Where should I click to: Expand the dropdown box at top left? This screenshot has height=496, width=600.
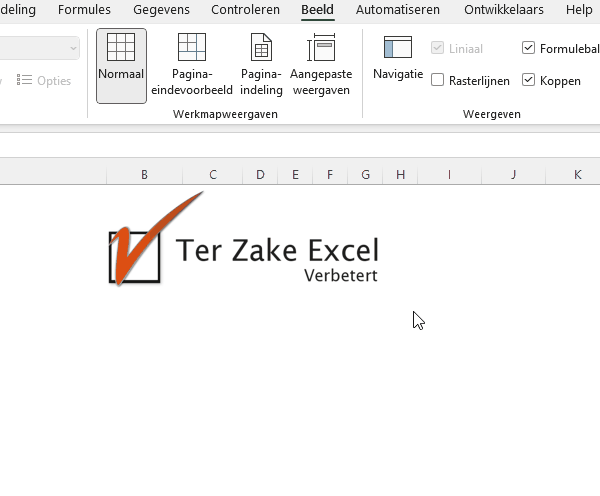click(x=73, y=48)
